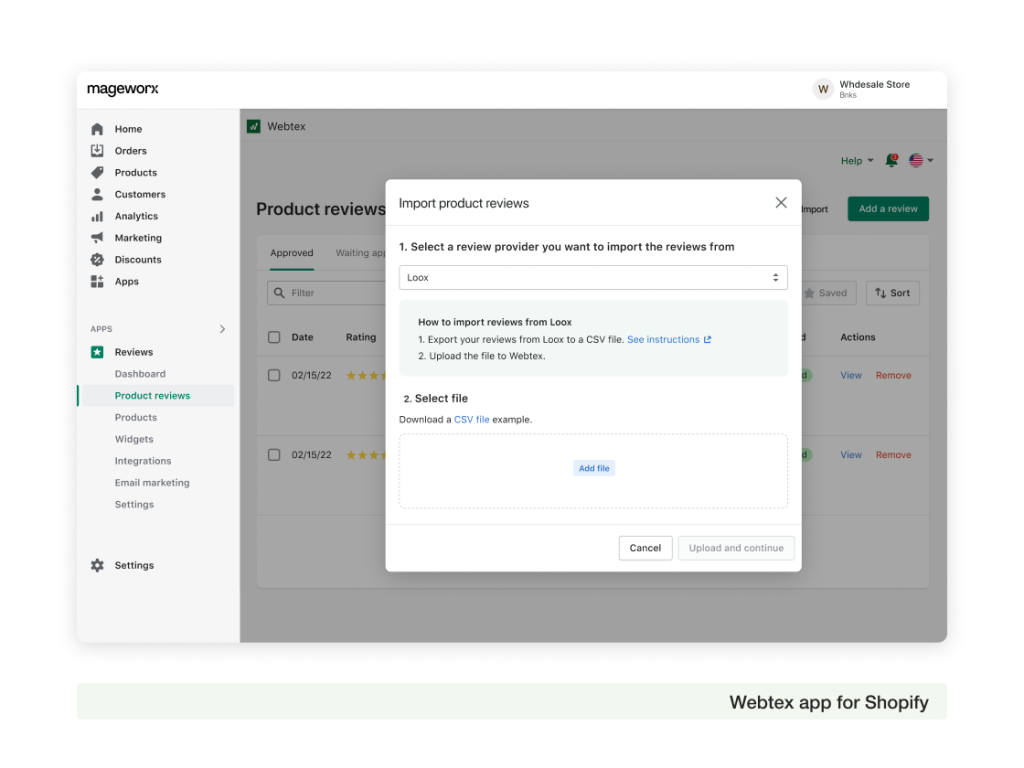Click the mageworx logo
The image size is (1024, 768).
123,89
